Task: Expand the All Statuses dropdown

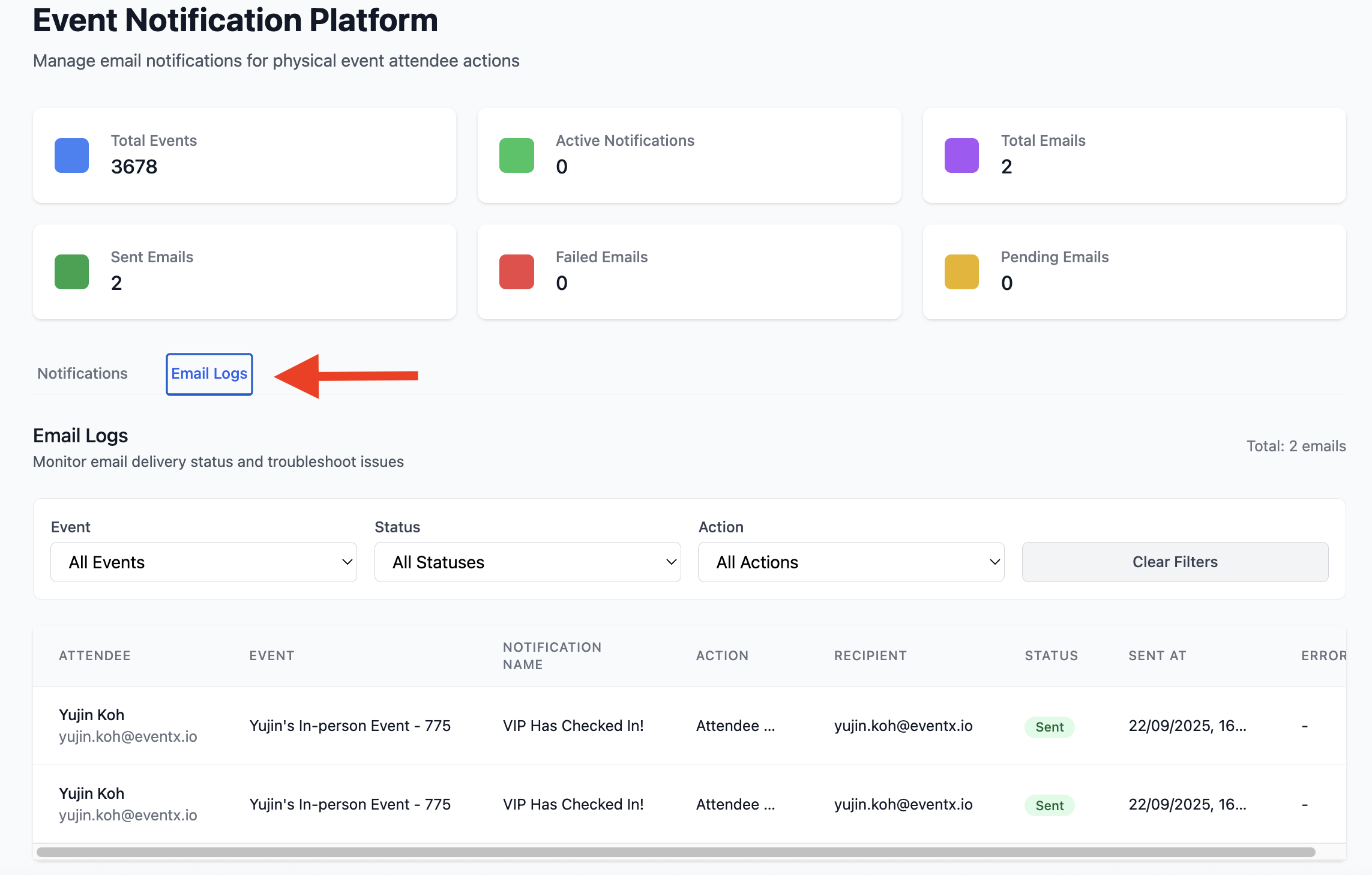Action: click(x=528, y=562)
